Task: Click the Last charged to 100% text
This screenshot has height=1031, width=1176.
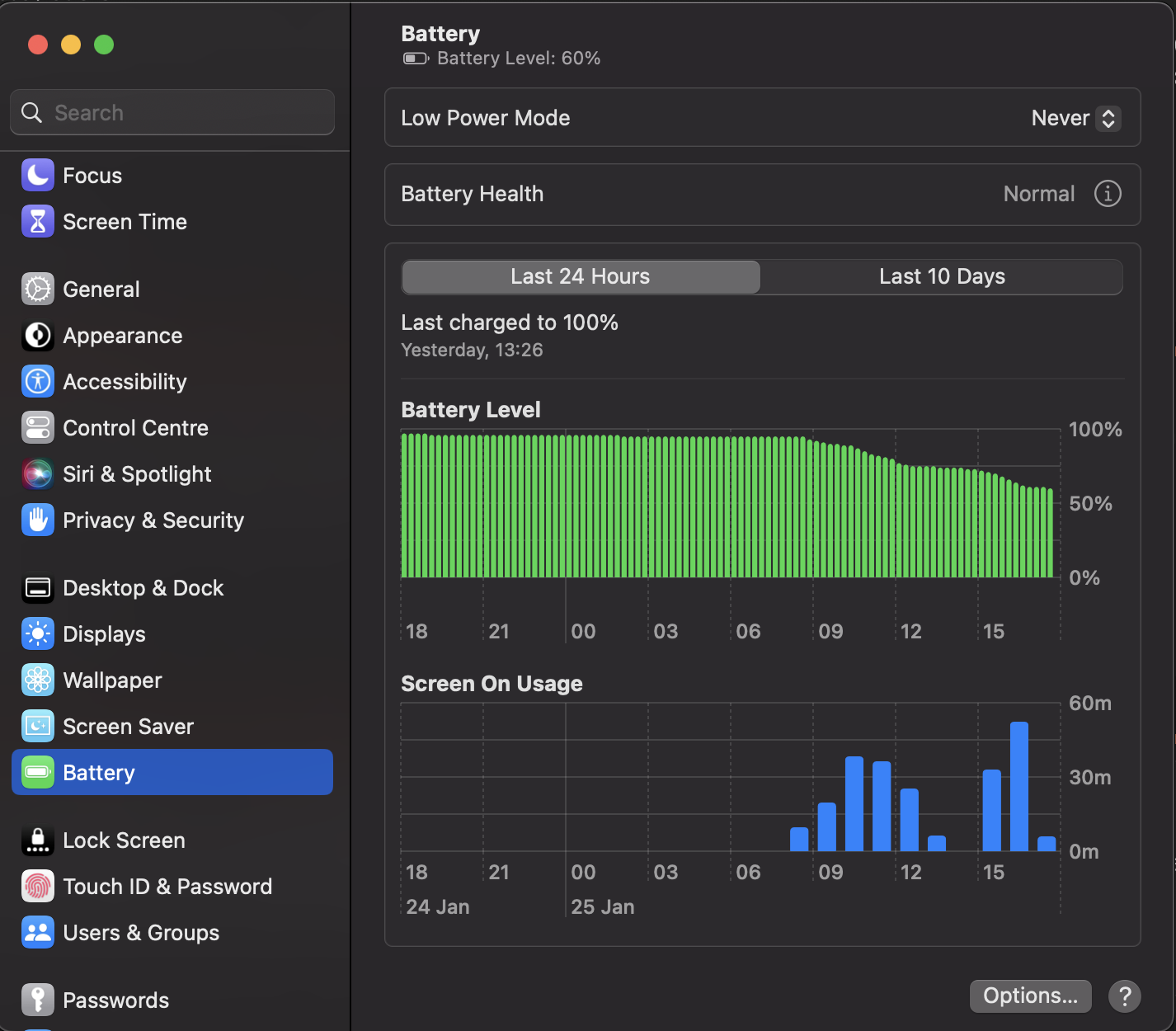Action: tap(510, 322)
